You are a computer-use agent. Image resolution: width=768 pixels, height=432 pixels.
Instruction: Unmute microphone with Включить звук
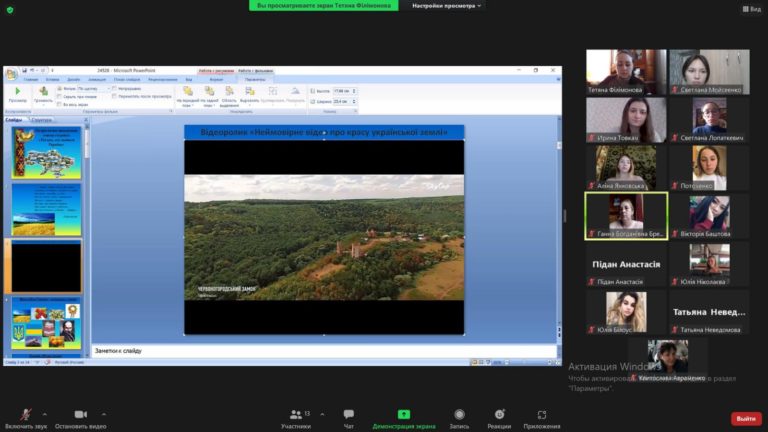(x=25, y=416)
